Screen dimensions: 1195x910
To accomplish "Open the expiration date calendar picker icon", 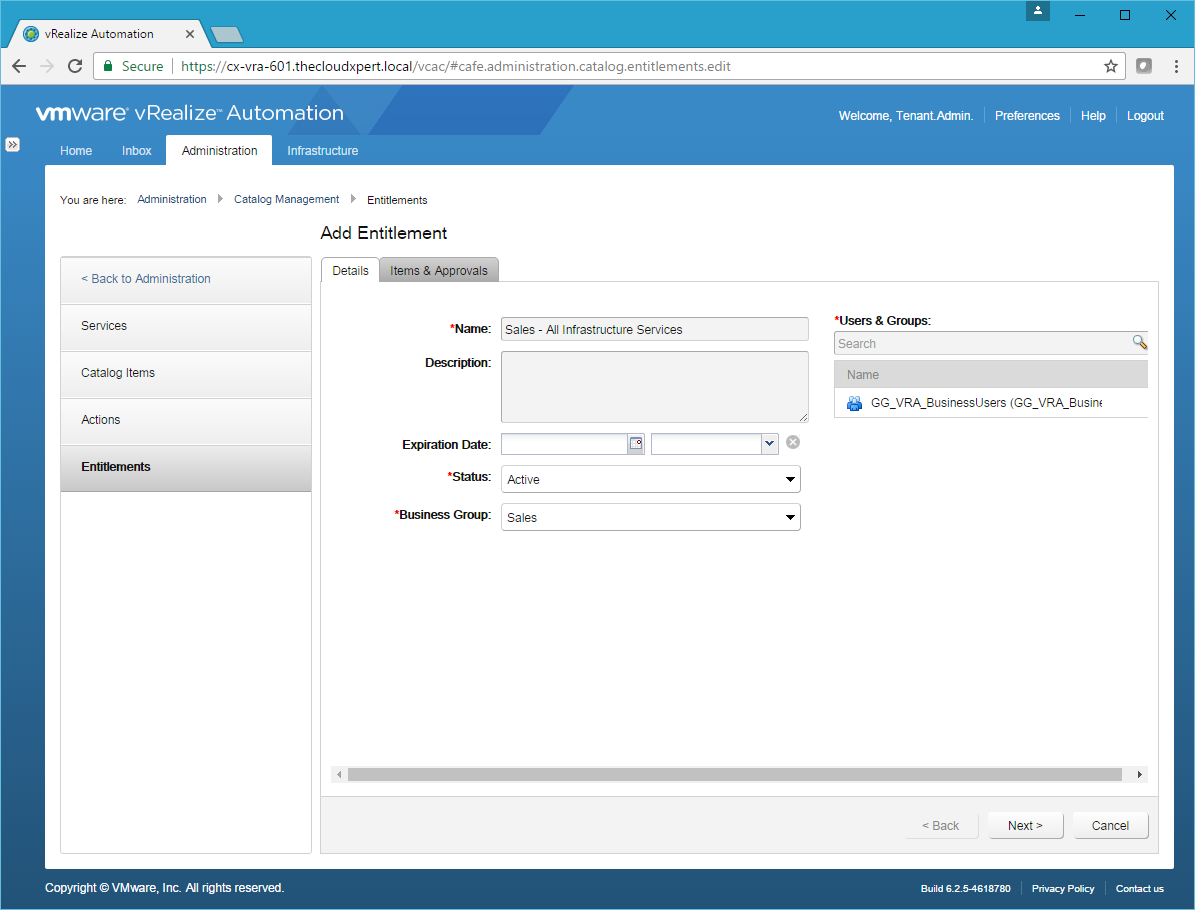I will tap(636, 444).
